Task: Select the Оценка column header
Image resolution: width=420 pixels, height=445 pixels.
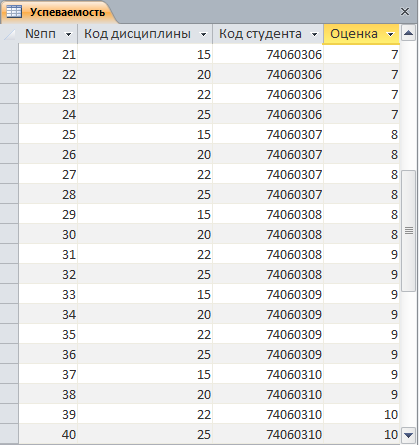Action: pos(361,34)
